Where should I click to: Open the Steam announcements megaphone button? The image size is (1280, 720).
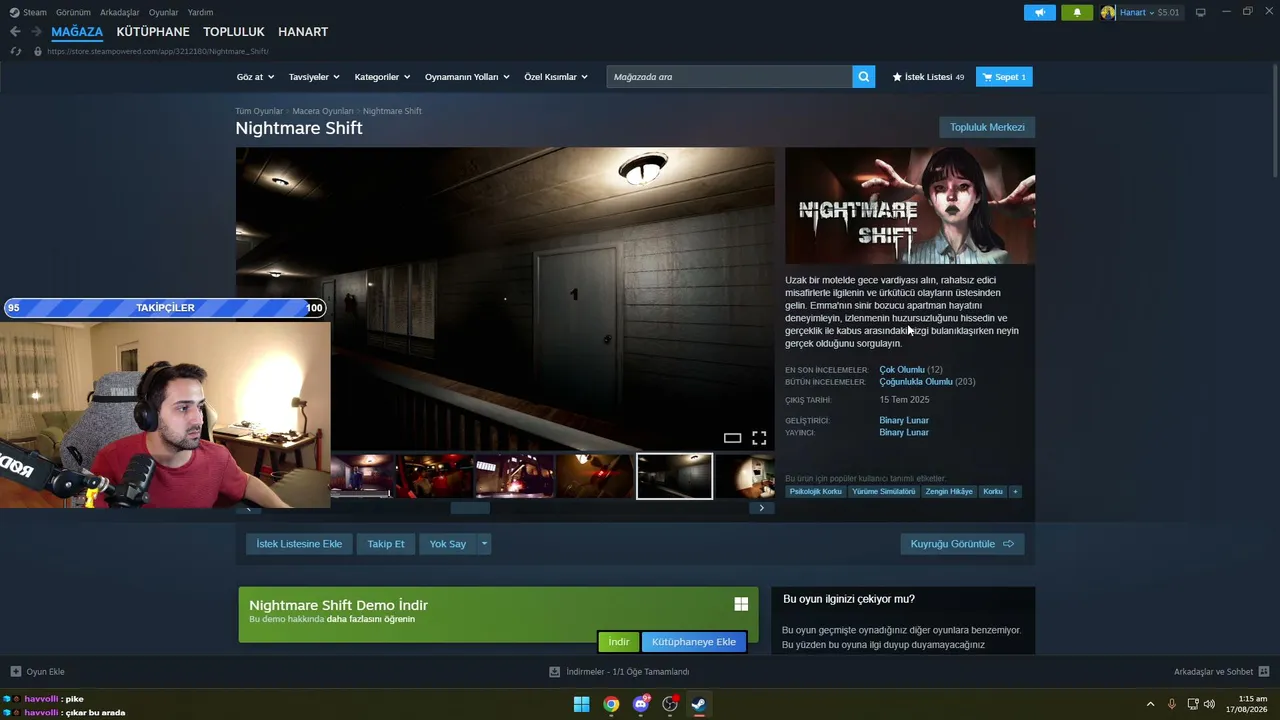(1040, 12)
